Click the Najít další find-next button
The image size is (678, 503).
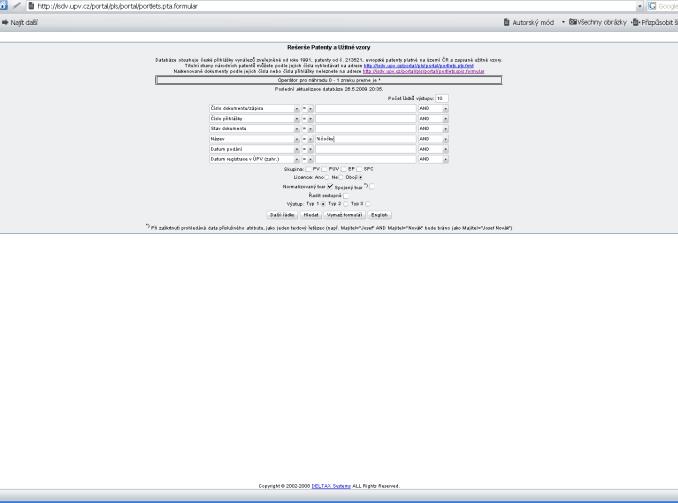click(x=20, y=22)
